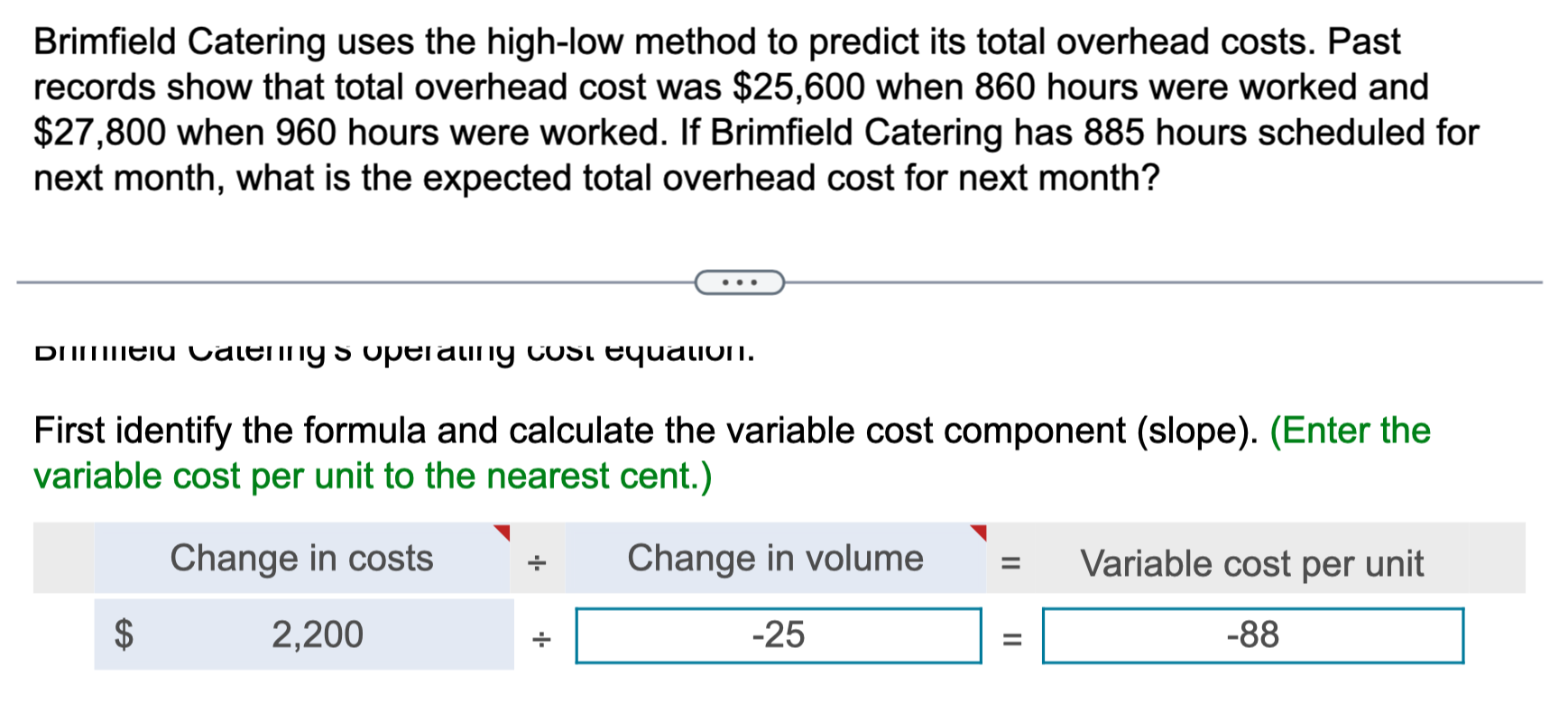Viewport: 1568px width, 713px height.
Task: Click the Change in volume column header
Action: coord(776,559)
